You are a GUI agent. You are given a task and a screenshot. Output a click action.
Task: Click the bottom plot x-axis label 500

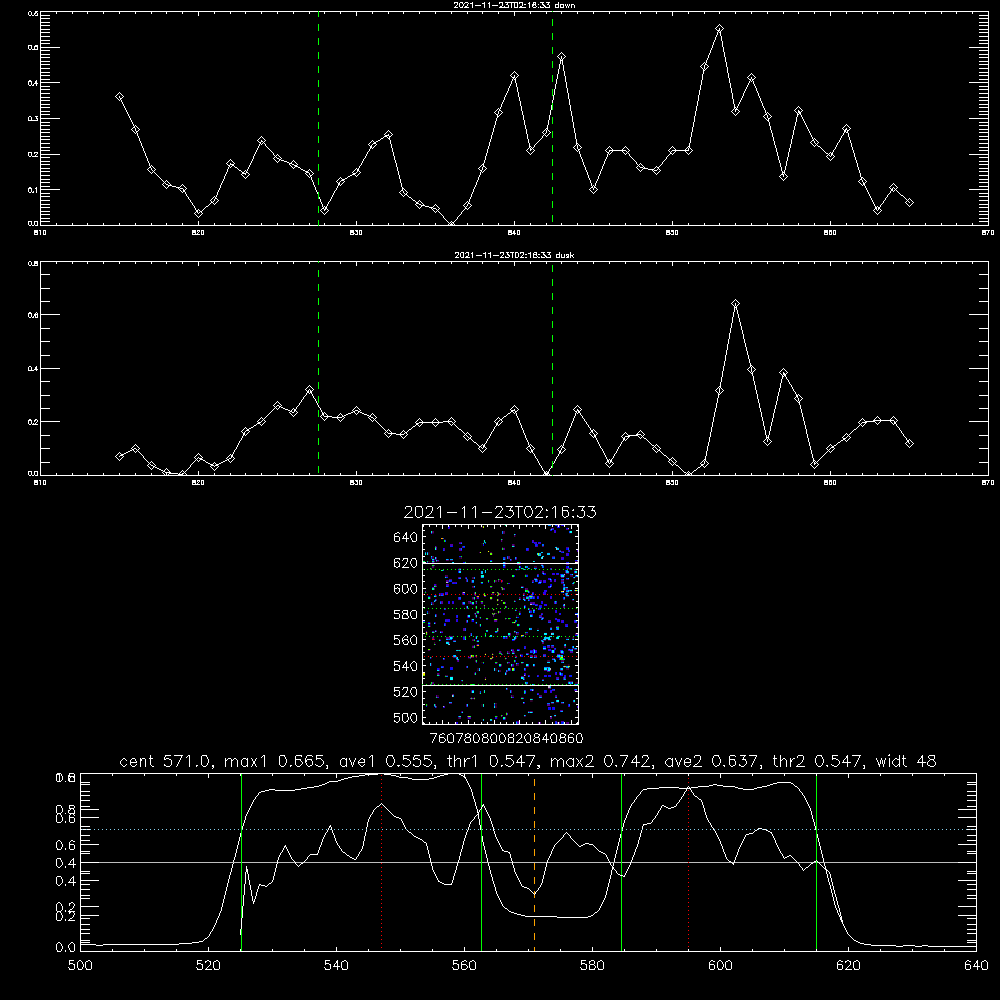[80, 966]
